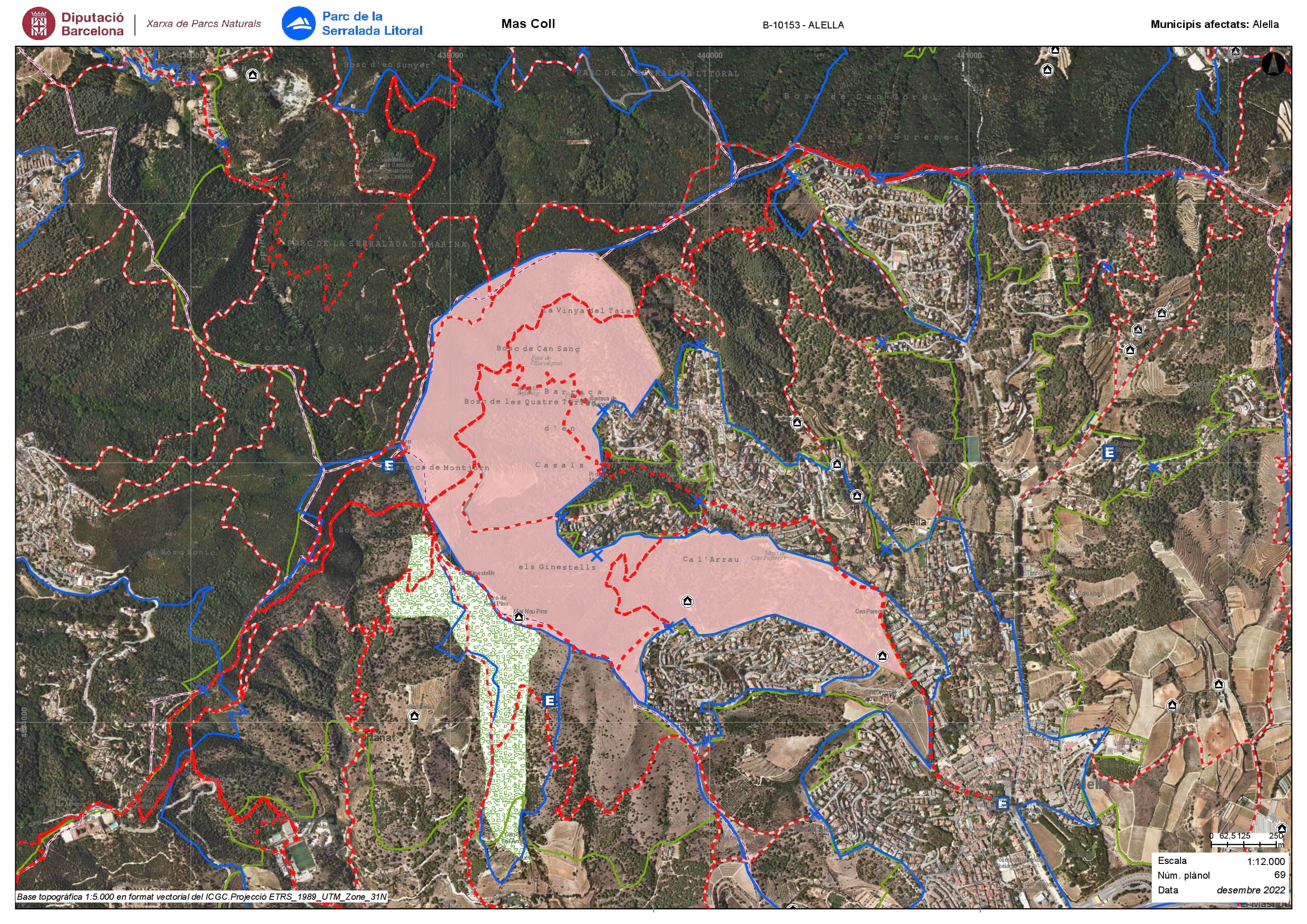Click the E marker right of the green hatched area
Image resolution: width=1307 pixels, height=924 pixels.
pos(549,701)
